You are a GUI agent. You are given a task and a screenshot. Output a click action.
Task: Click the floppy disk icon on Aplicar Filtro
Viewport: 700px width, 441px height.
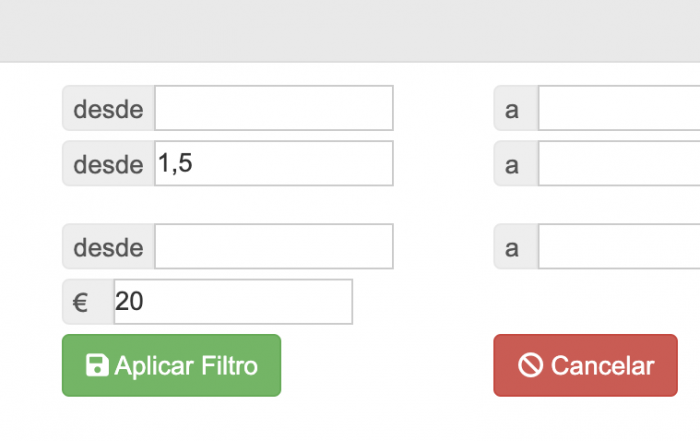click(97, 365)
